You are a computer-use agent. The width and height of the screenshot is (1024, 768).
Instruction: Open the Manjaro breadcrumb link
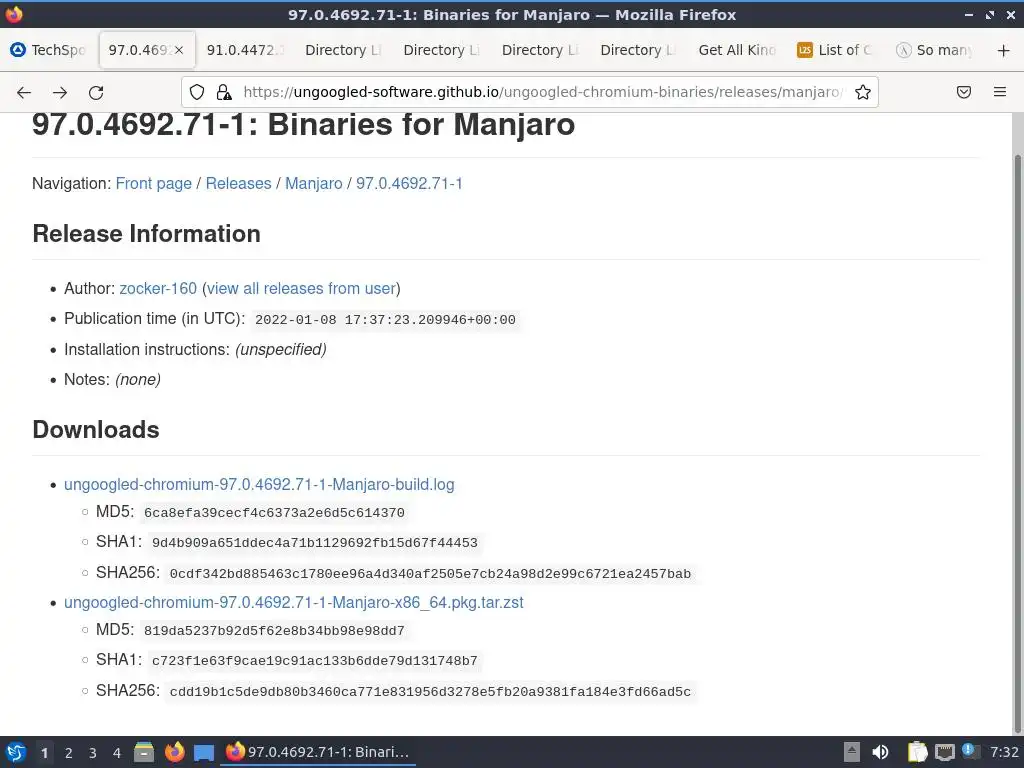tap(313, 184)
